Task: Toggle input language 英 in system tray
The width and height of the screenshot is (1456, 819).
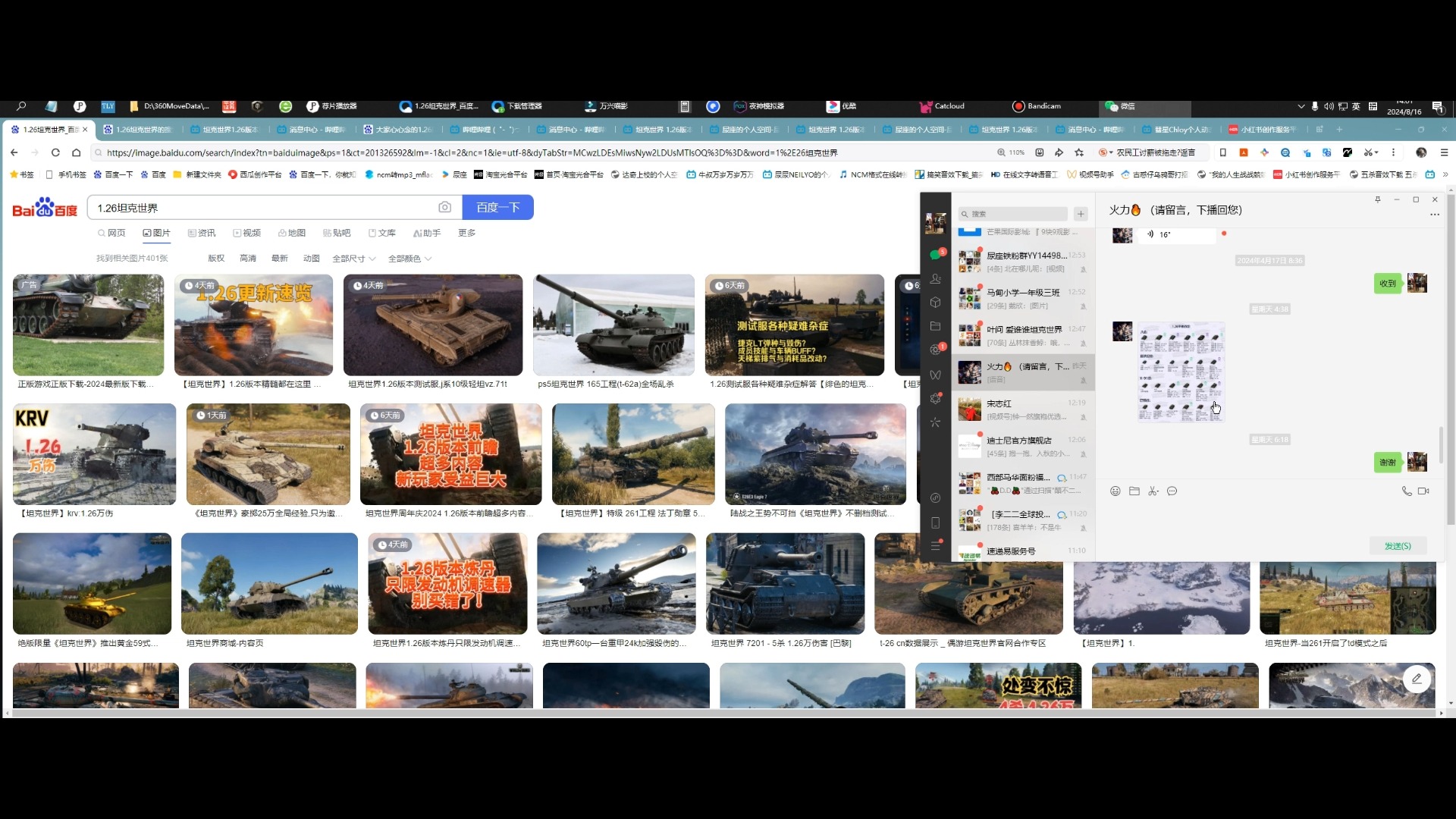Action: 1356,106
